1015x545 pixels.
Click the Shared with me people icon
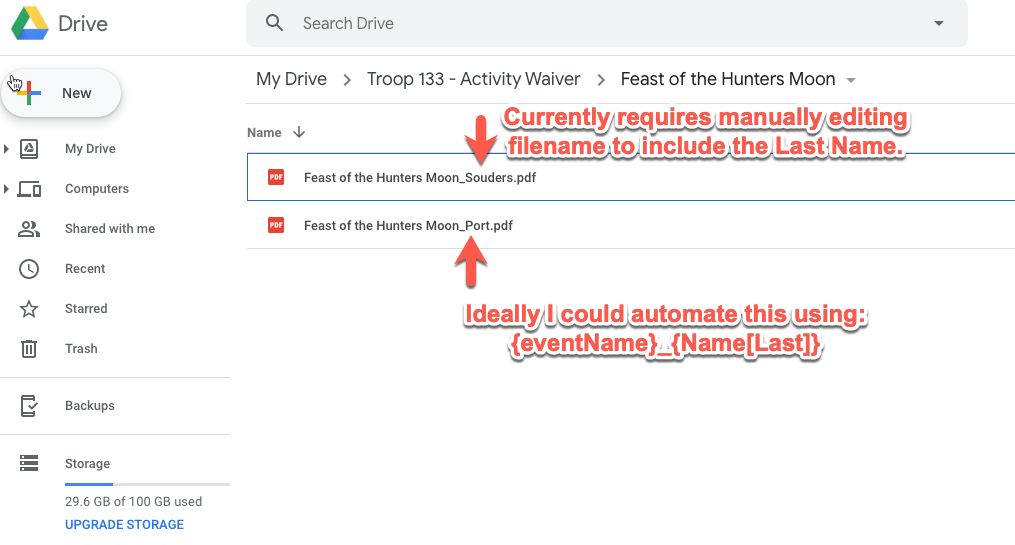pyautogui.click(x=29, y=229)
